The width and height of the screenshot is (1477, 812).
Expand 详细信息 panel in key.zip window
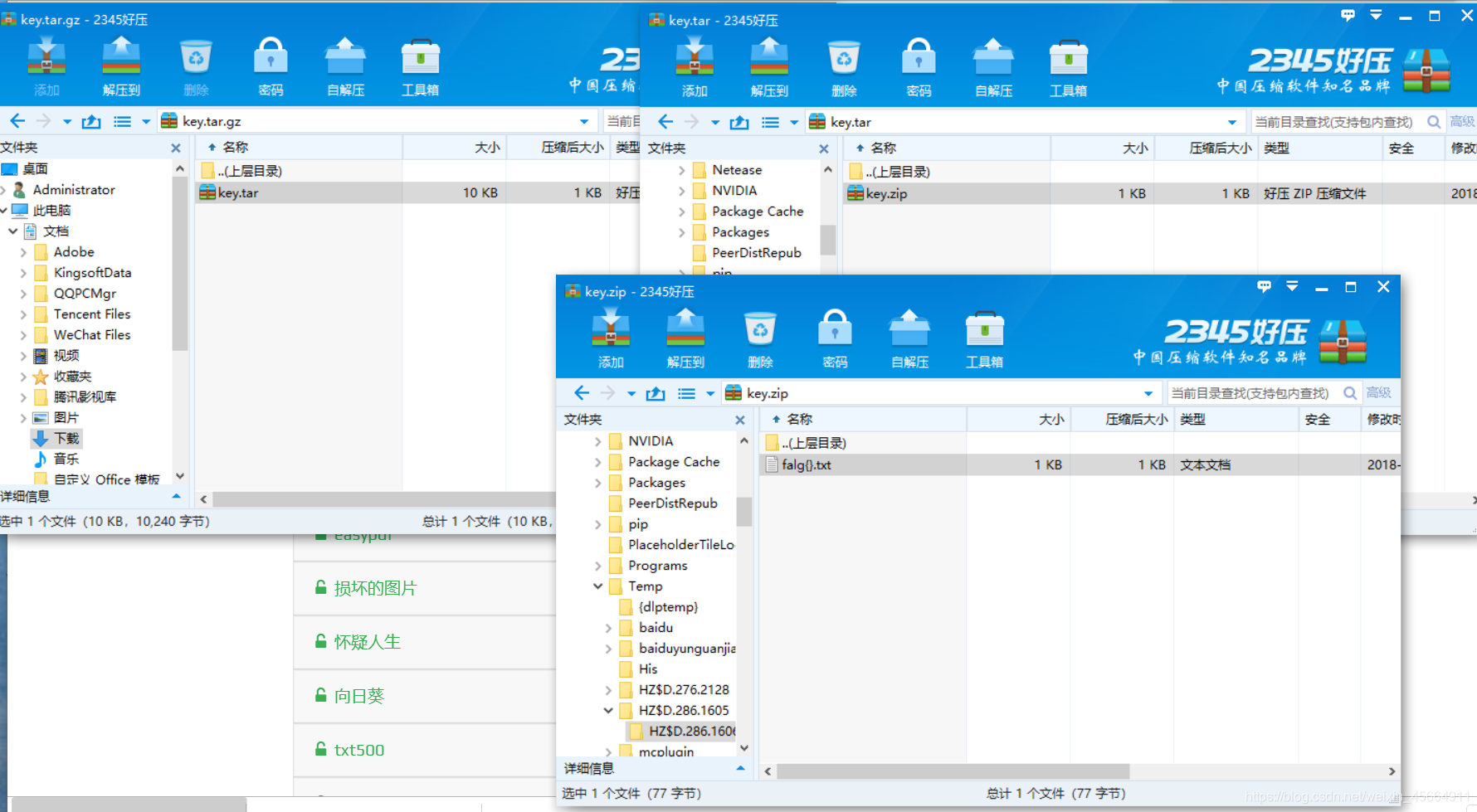point(740,768)
